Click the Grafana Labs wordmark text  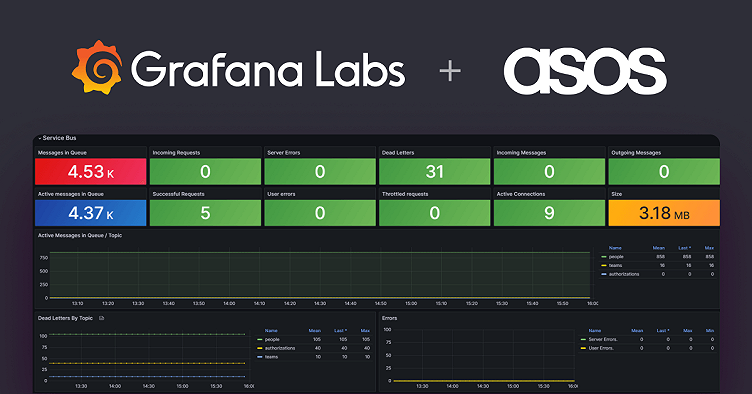(268, 70)
